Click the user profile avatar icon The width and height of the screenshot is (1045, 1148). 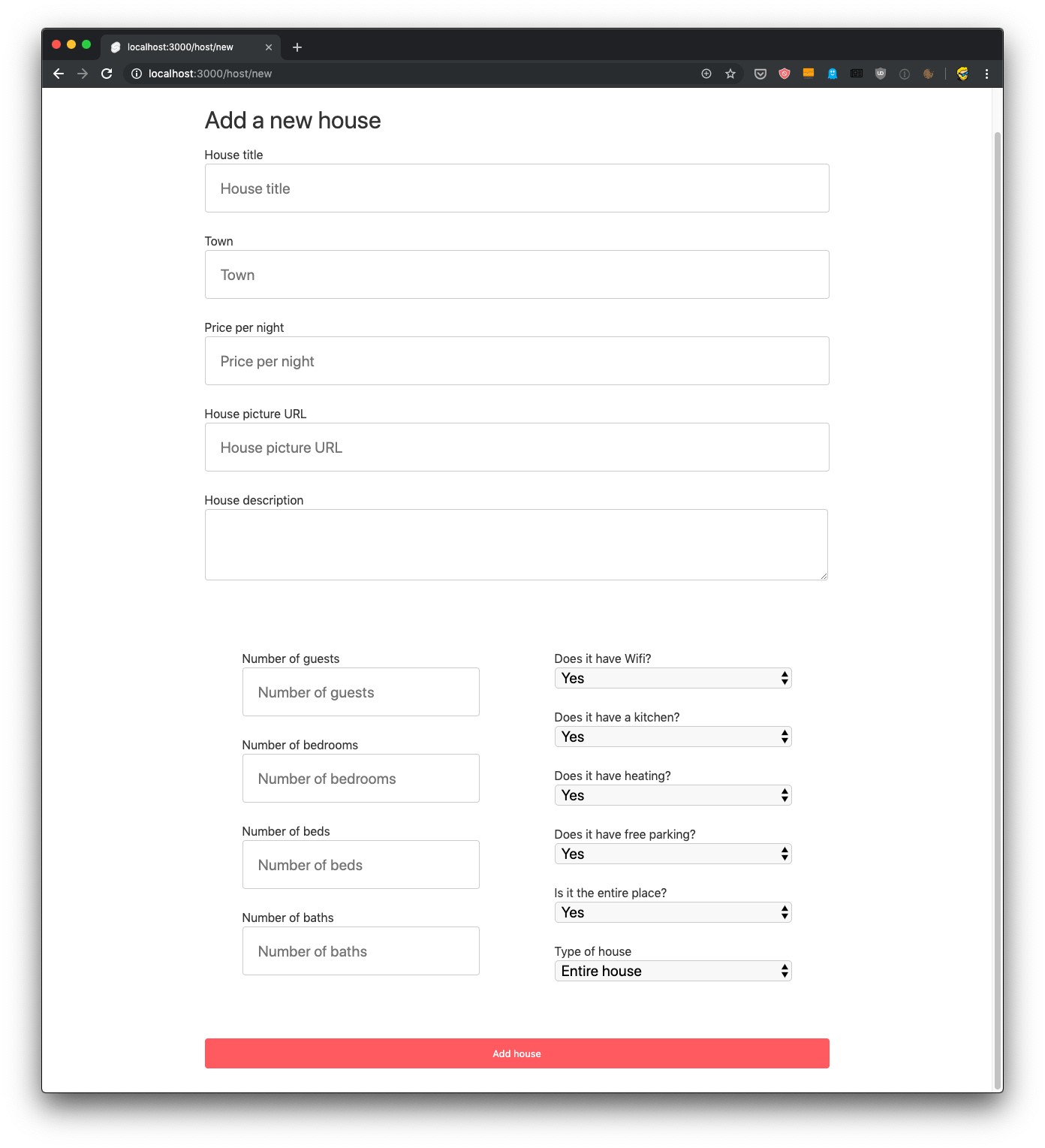962,74
